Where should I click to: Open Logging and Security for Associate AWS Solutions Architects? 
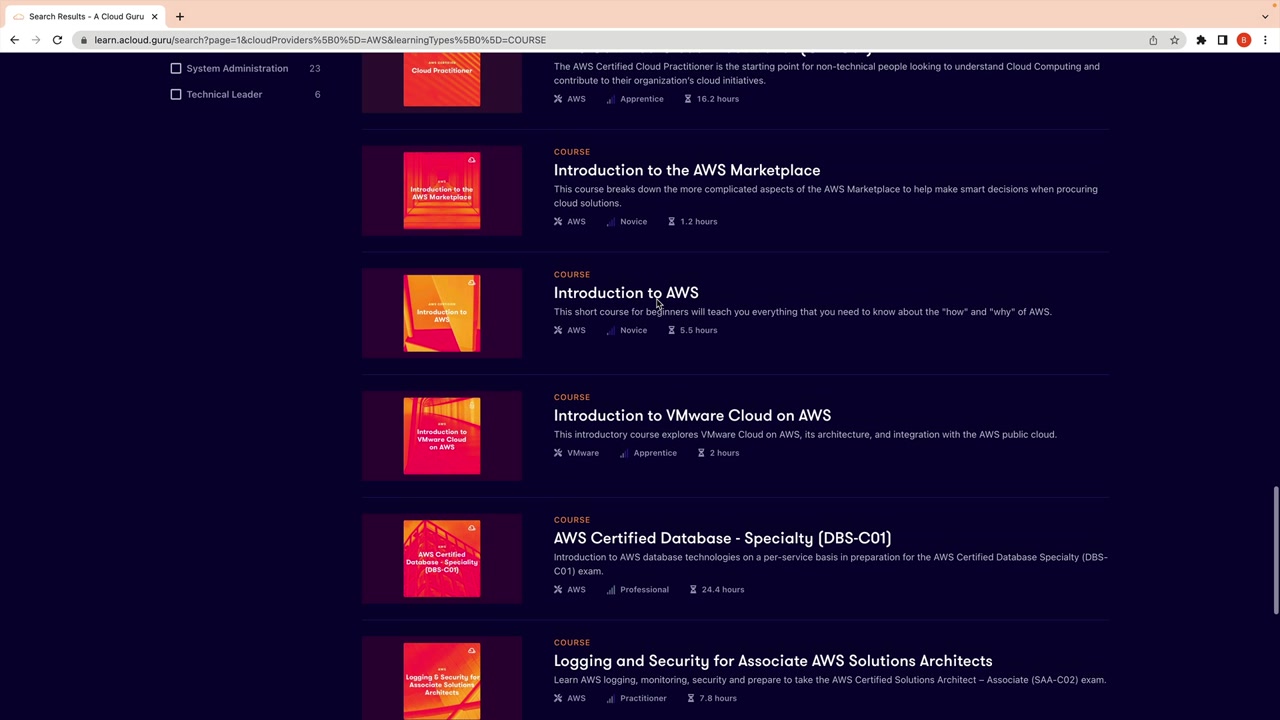click(x=773, y=661)
